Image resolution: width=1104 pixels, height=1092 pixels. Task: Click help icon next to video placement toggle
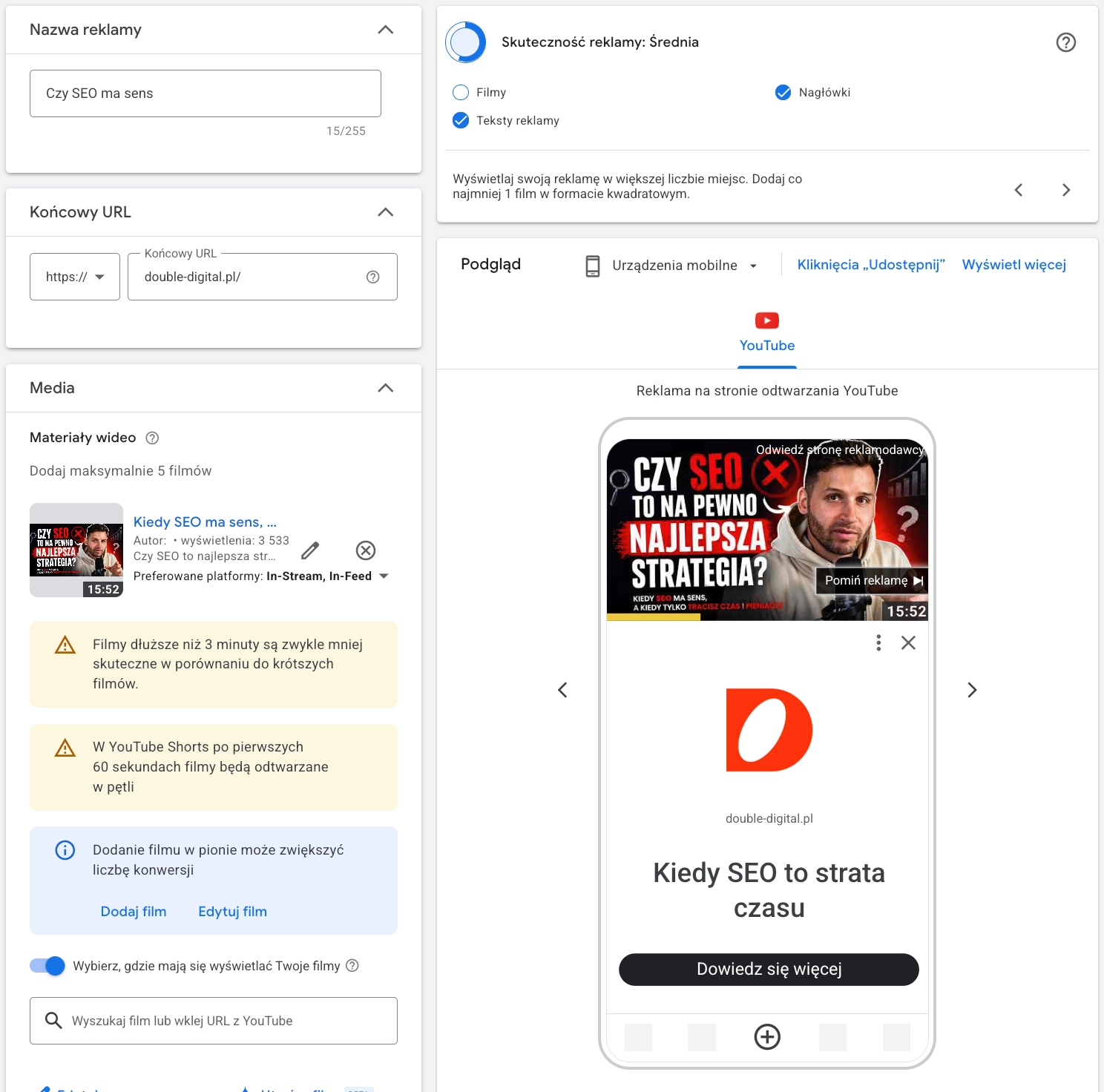tap(352, 965)
